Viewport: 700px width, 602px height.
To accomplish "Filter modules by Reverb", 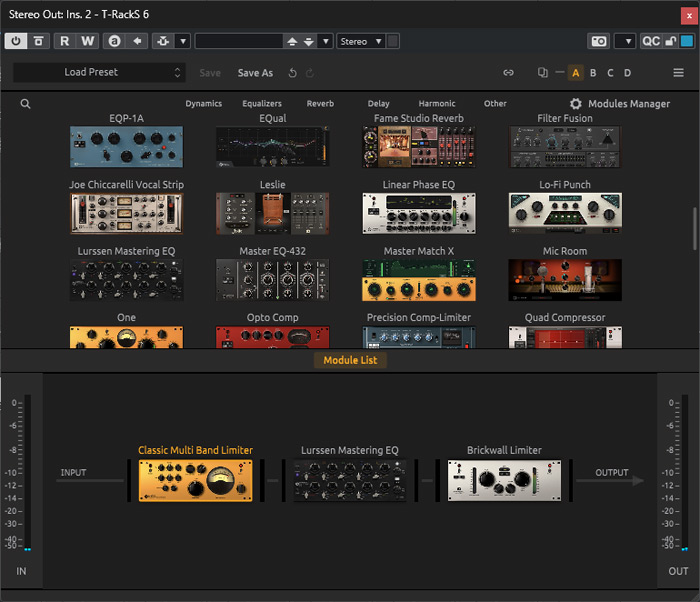I will pos(320,104).
